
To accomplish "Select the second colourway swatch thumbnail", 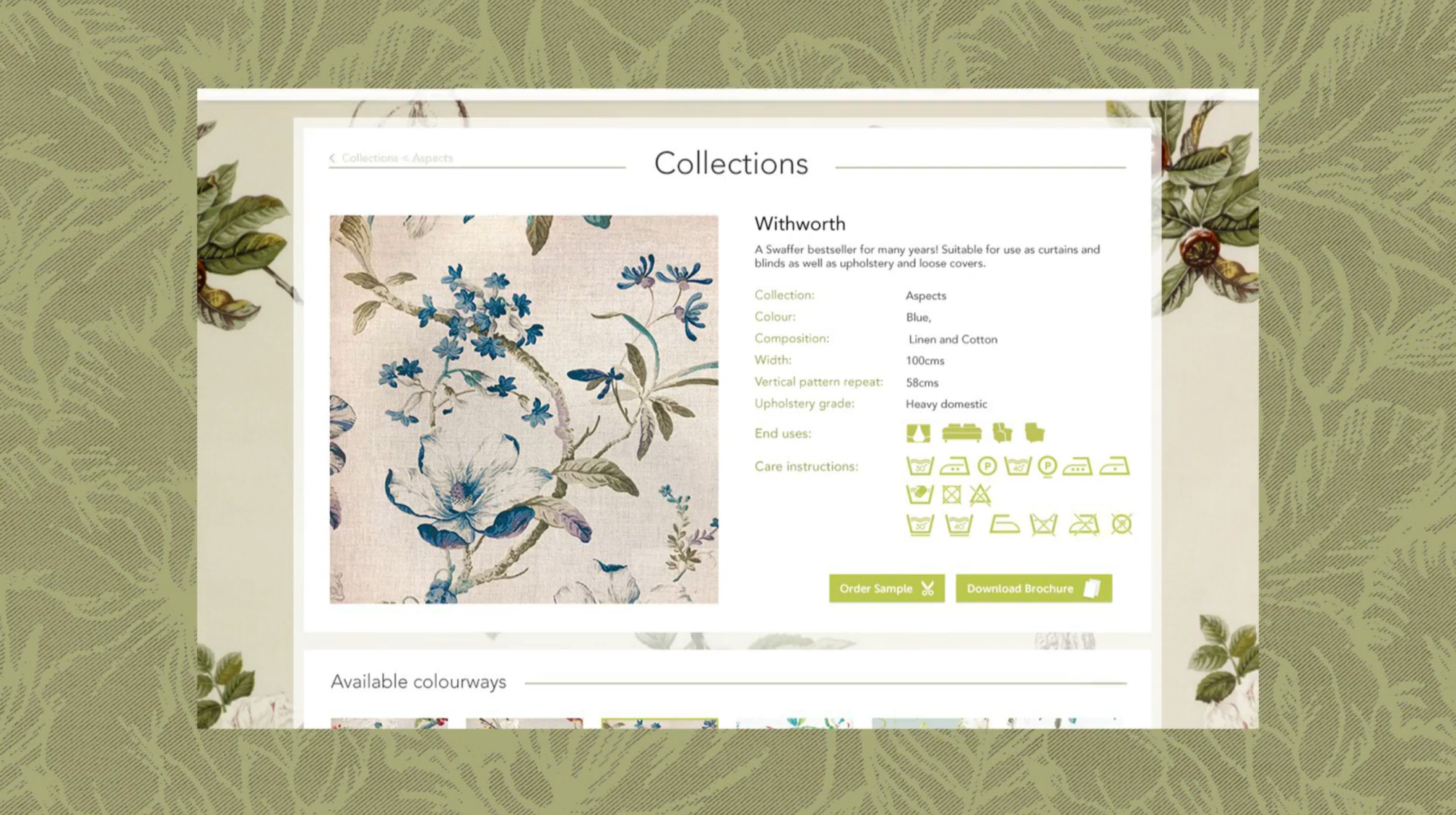I will point(524,723).
